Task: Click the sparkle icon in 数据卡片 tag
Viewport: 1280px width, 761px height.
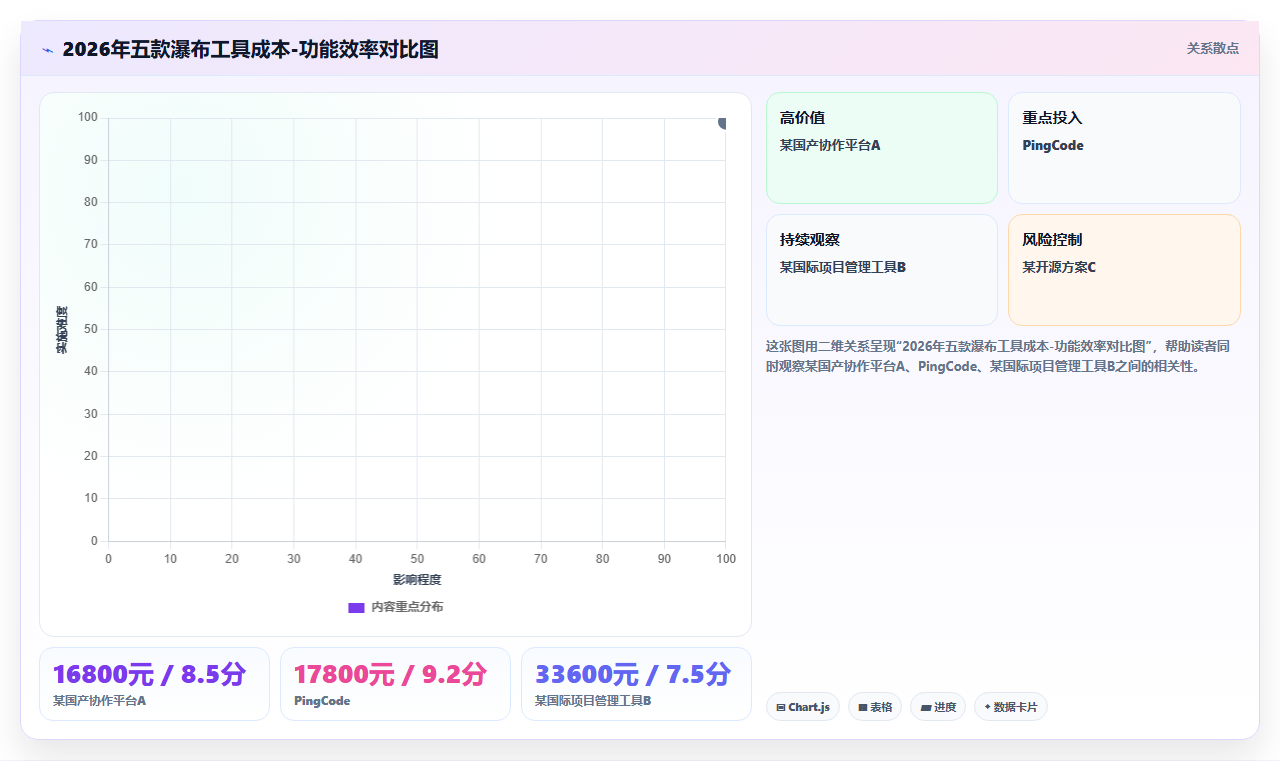Action: (987, 707)
